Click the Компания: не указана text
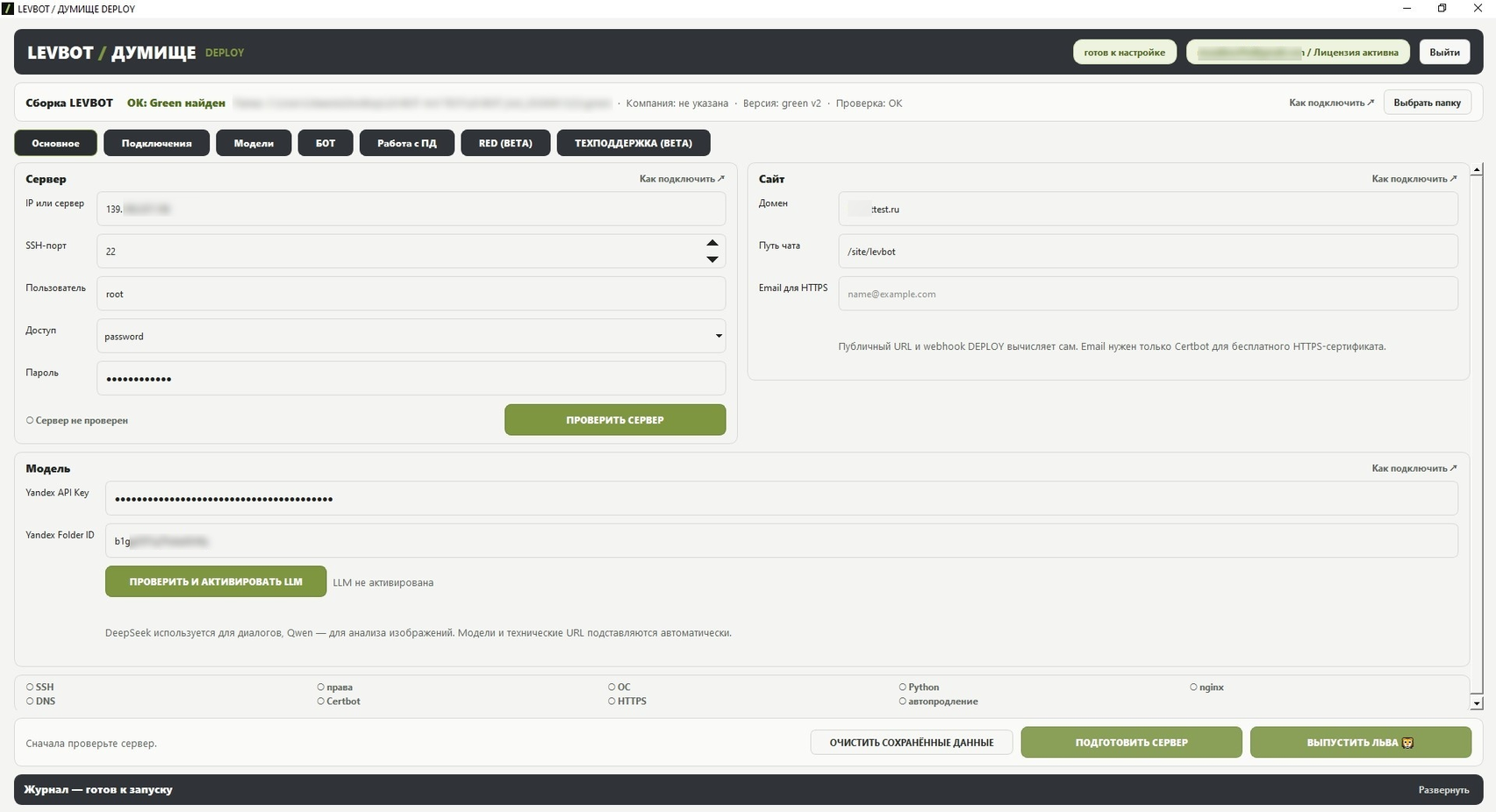The height and width of the screenshot is (812, 1496). (676, 103)
